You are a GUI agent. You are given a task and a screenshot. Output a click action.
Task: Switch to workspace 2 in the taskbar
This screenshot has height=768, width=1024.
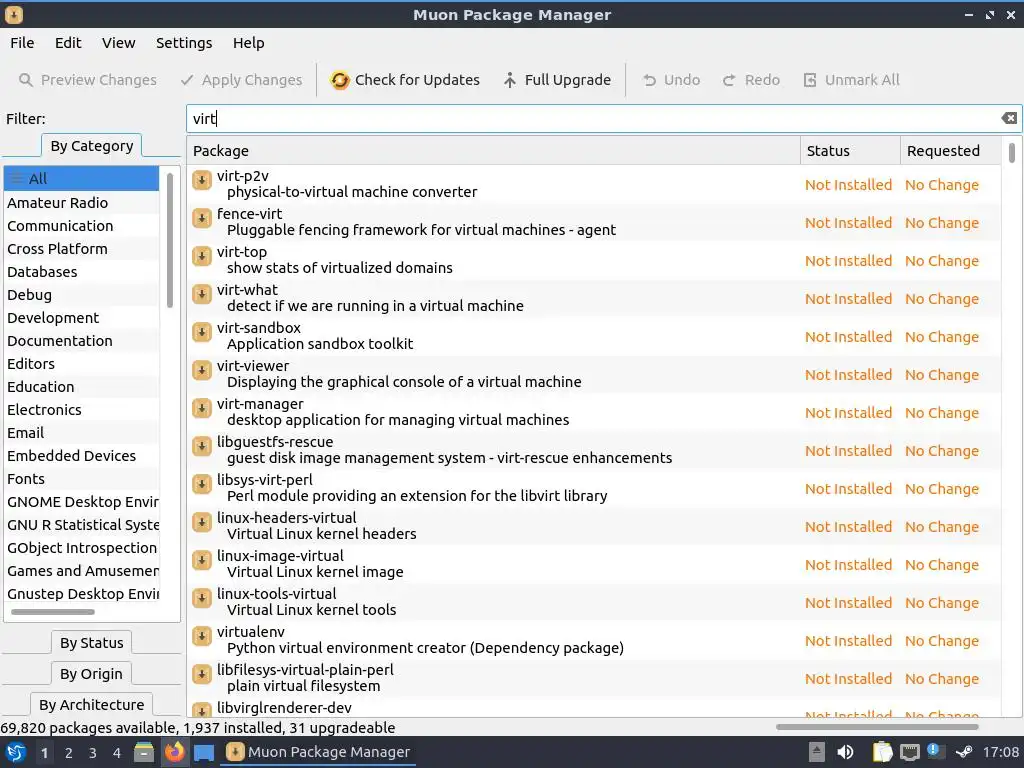point(69,753)
